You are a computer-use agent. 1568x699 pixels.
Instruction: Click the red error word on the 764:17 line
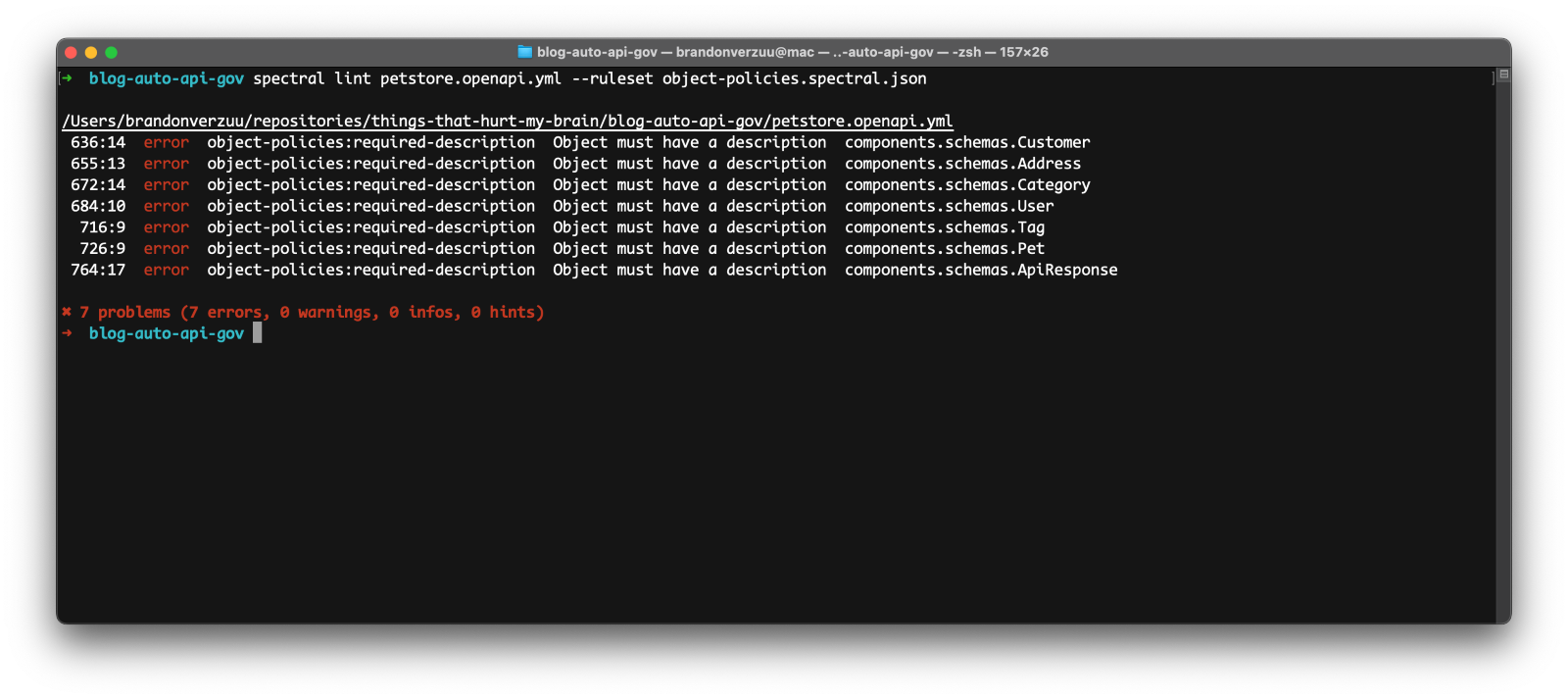167,271
